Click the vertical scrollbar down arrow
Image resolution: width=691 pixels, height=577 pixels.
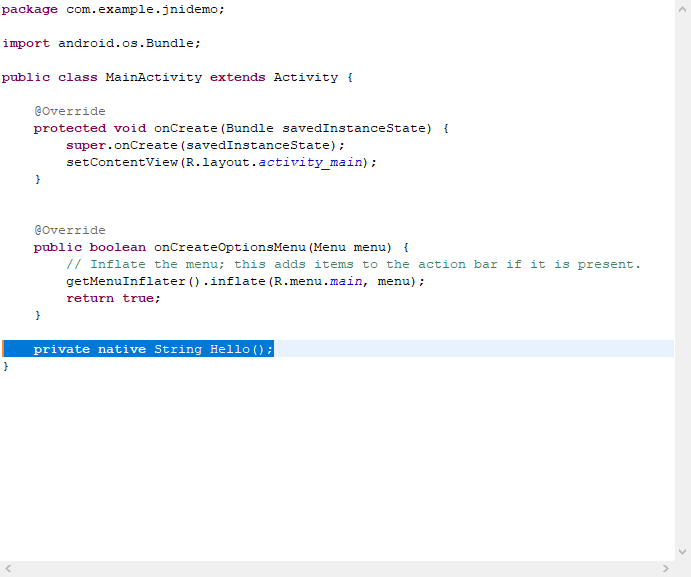(683, 552)
